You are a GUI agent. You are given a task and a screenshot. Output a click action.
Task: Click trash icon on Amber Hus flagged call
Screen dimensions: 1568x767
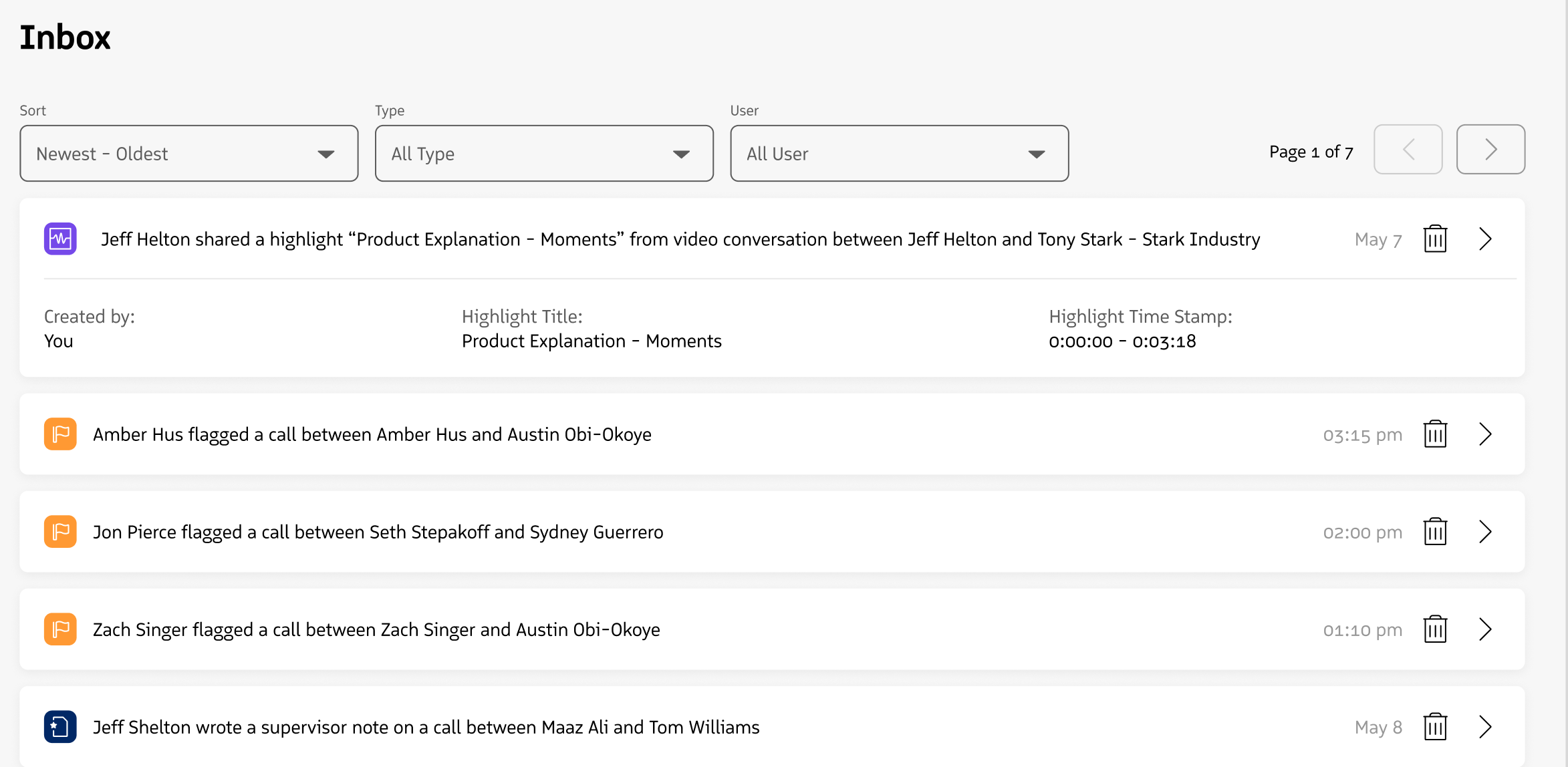coord(1435,434)
